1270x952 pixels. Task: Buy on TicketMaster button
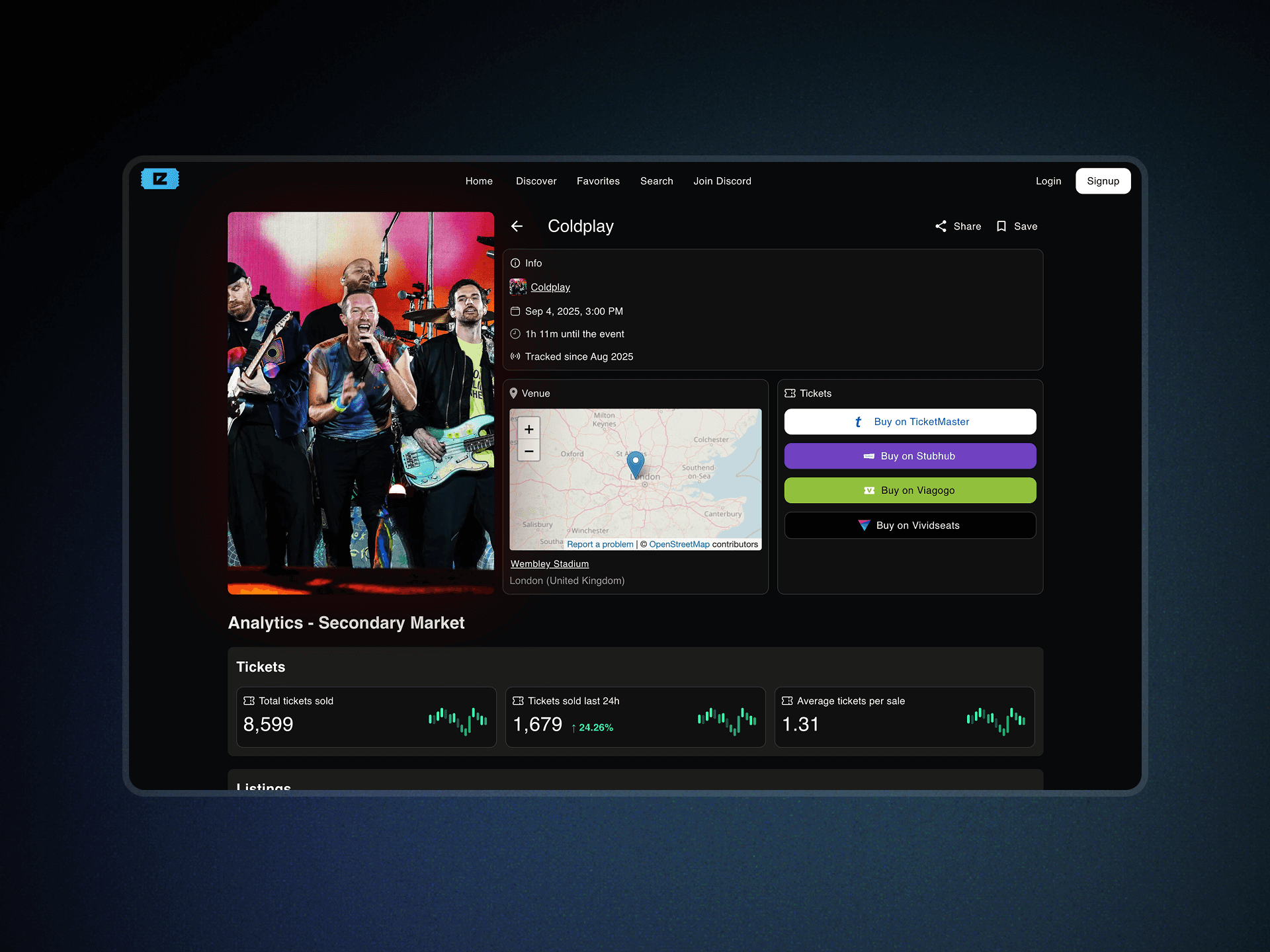point(910,422)
